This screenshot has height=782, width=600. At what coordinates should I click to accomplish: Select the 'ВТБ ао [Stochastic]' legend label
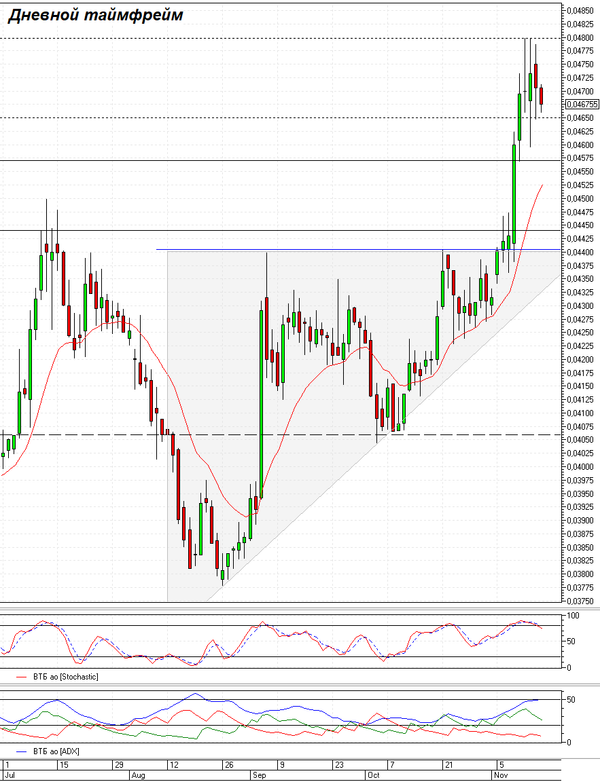[66, 677]
